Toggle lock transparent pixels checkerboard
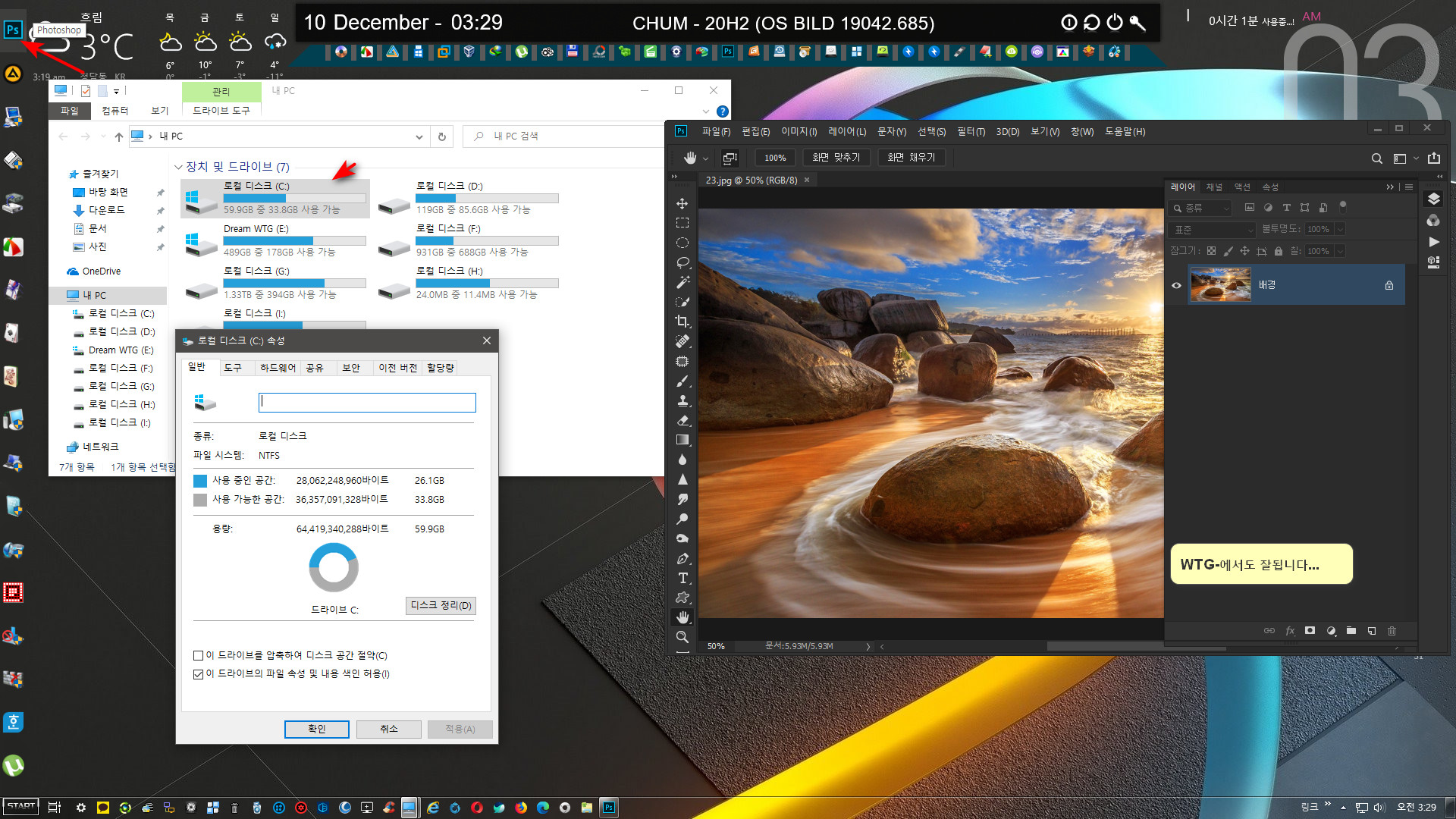This screenshot has height=819, width=1456. point(1211,251)
